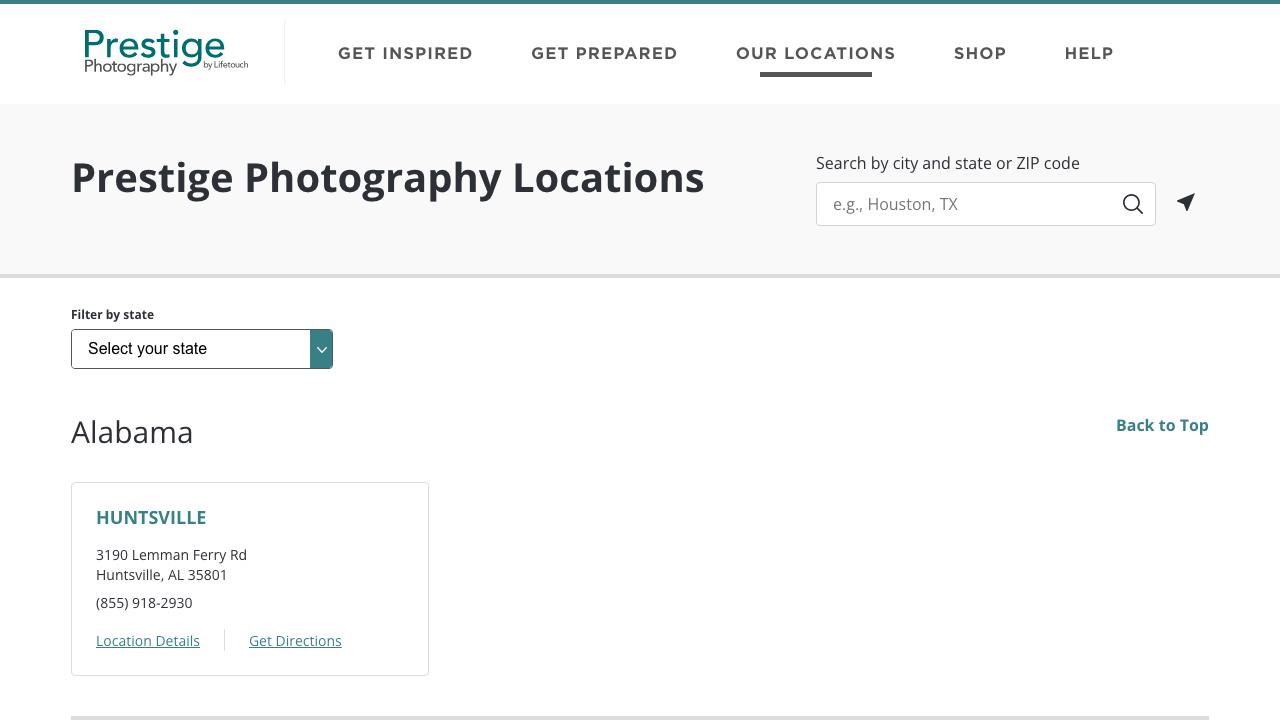Focus the city or ZIP search field
This screenshot has height=720, width=1280.
pos(965,204)
